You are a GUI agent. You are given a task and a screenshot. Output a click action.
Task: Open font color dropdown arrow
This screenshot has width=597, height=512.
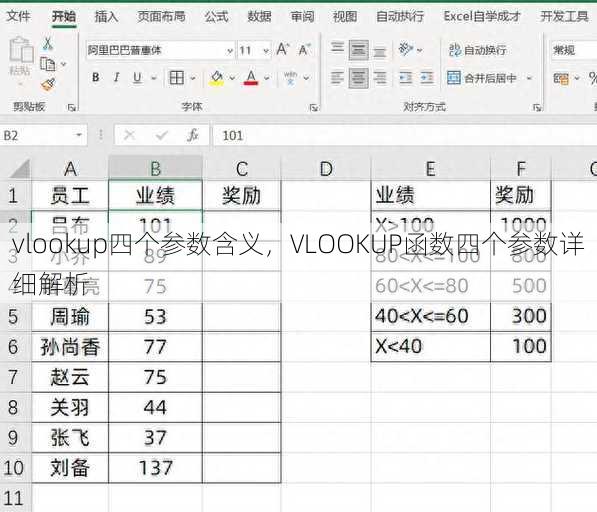point(267,78)
